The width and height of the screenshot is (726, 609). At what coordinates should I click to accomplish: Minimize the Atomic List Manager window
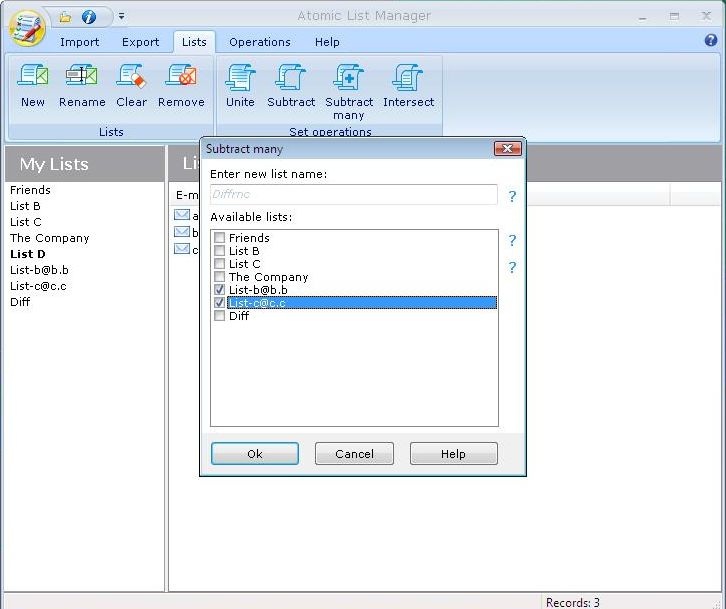point(642,17)
